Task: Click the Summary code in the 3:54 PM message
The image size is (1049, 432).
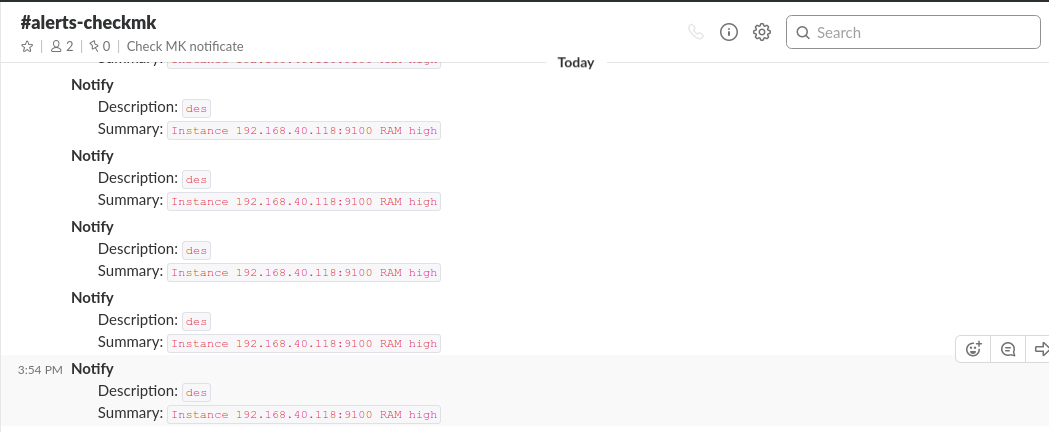Action: pos(304,415)
